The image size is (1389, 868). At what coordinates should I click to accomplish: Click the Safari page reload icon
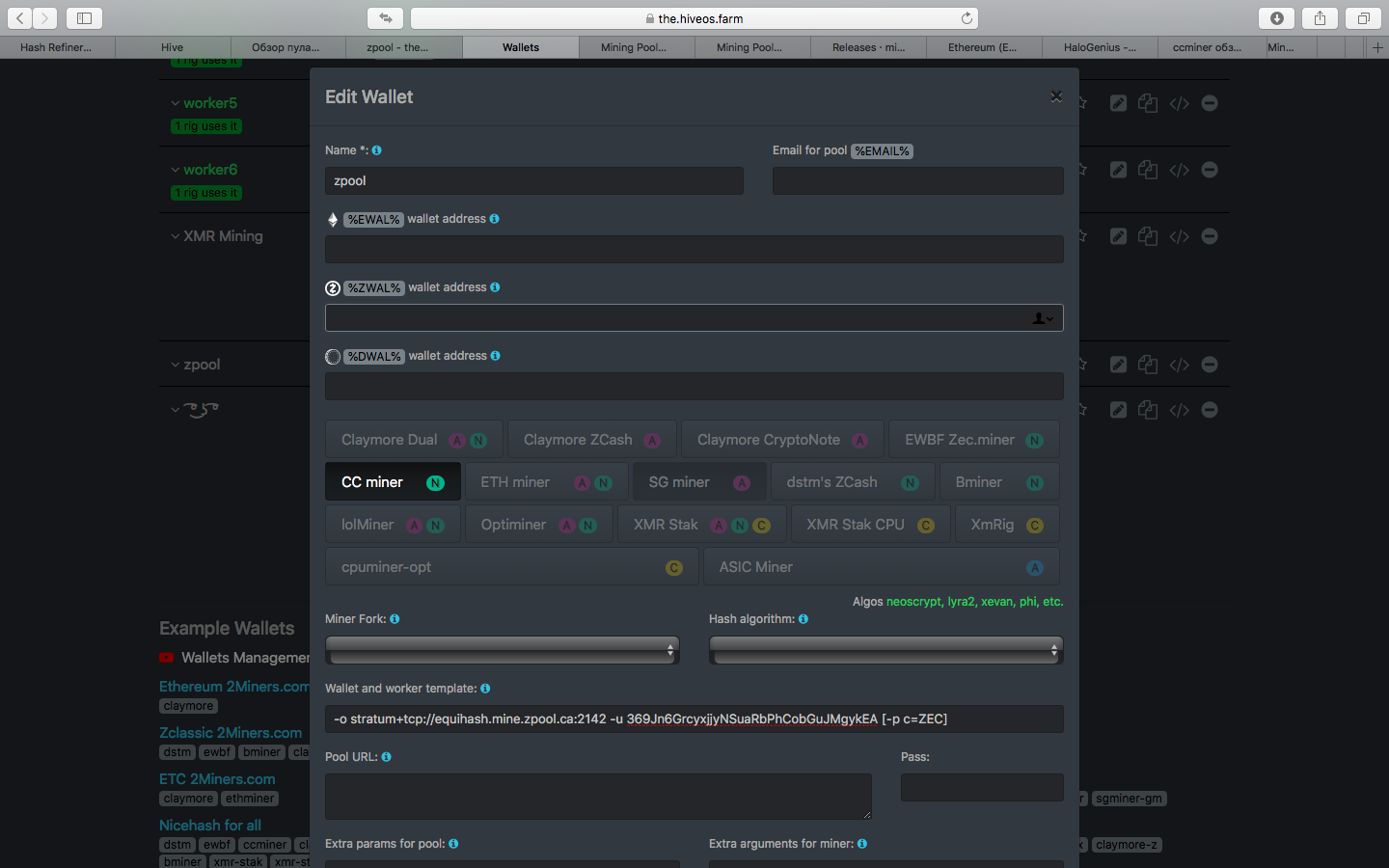[x=967, y=18]
